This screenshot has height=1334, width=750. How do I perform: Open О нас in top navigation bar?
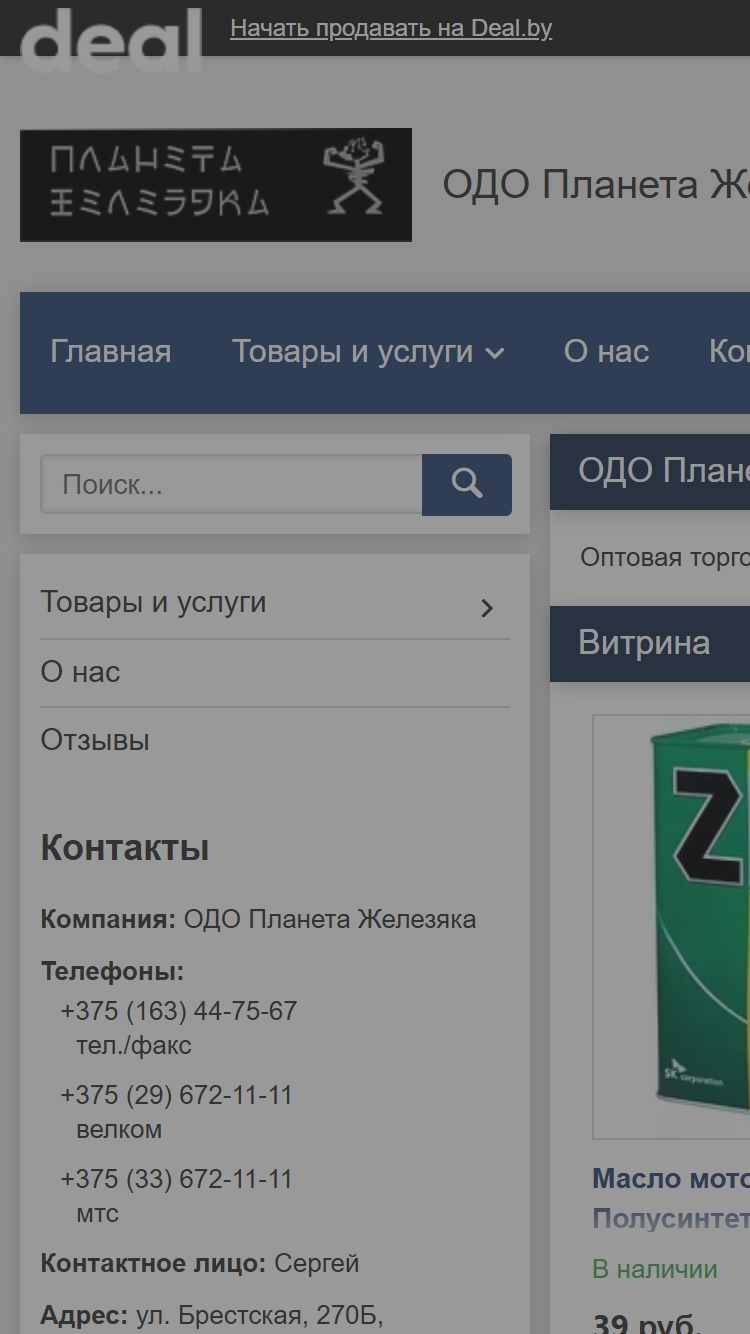coord(606,351)
